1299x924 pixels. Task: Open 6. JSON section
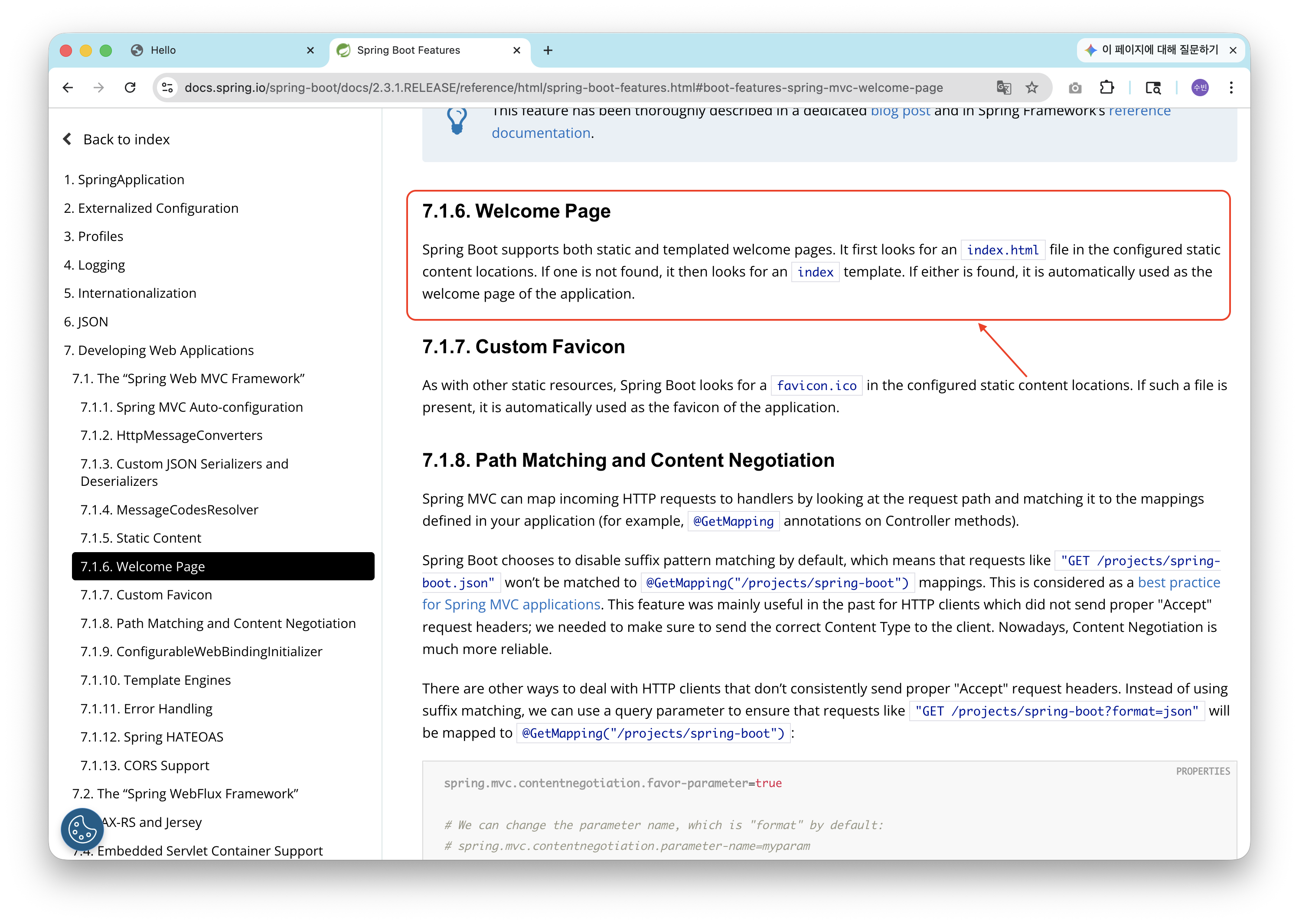pyautogui.click(x=86, y=322)
